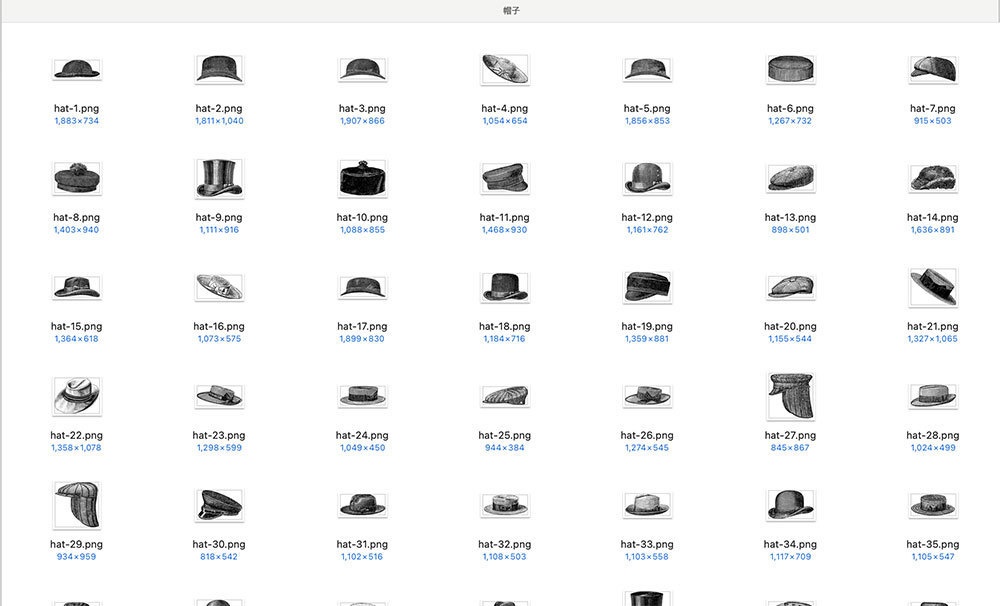Click the hat-26.png thumbnail

(647, 396)
